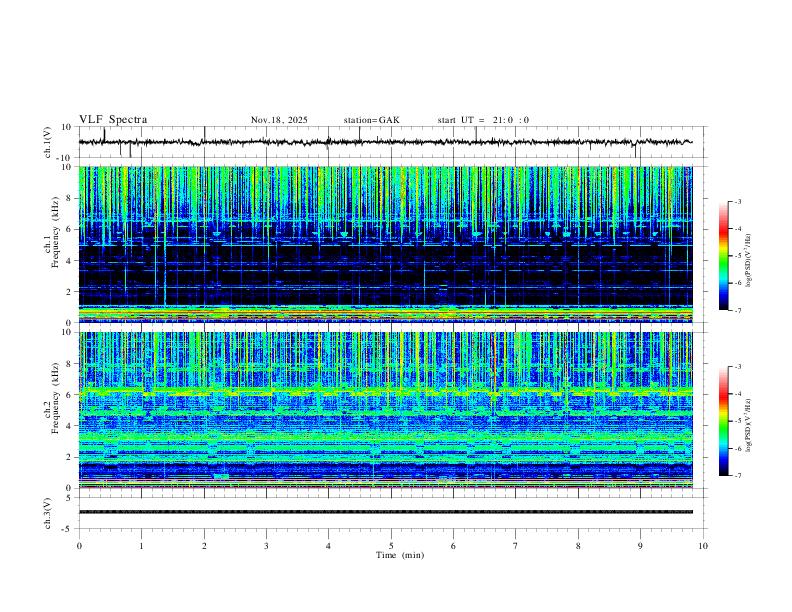792x612 pixels.
Task: Click the "ch.1(V)" waveform axis label
Action: click(x=47, y=142)
